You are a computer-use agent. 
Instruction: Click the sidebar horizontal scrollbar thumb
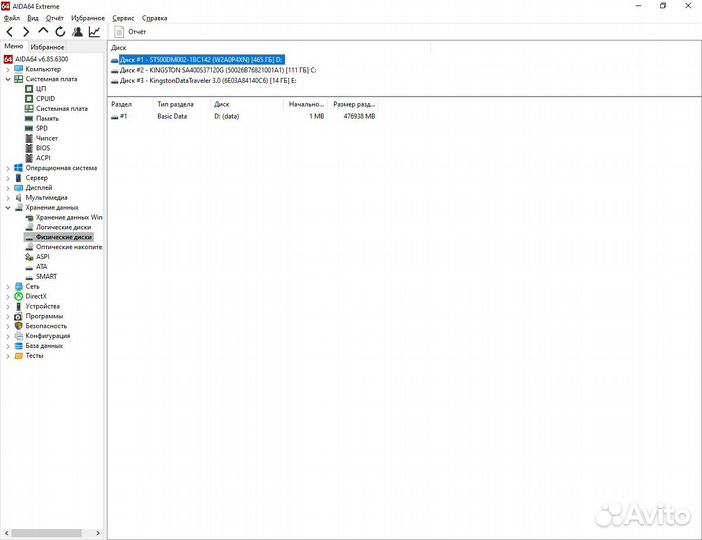pyautogui.click(x=47, y=533)
